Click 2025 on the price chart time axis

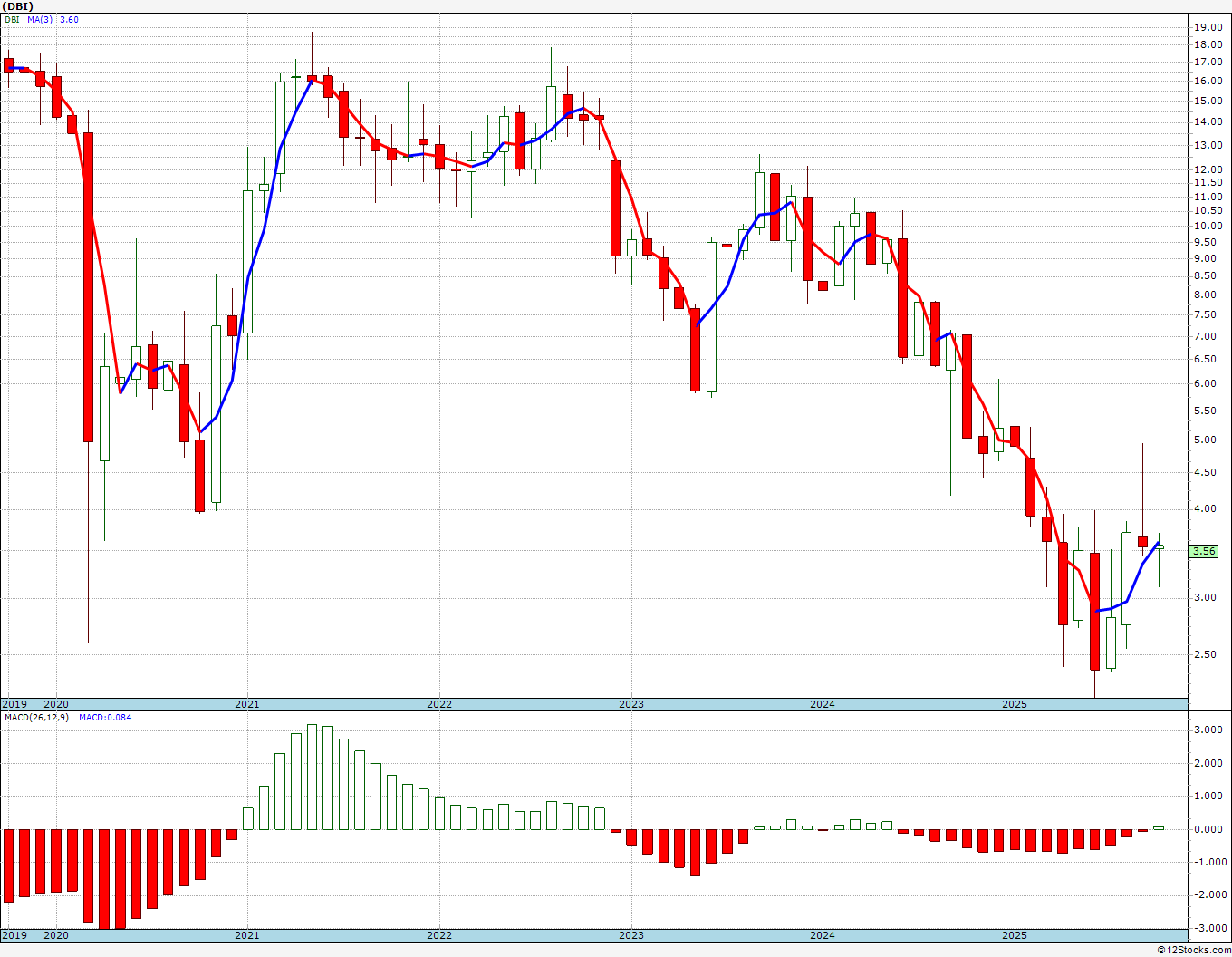(x=1015, y=704)
